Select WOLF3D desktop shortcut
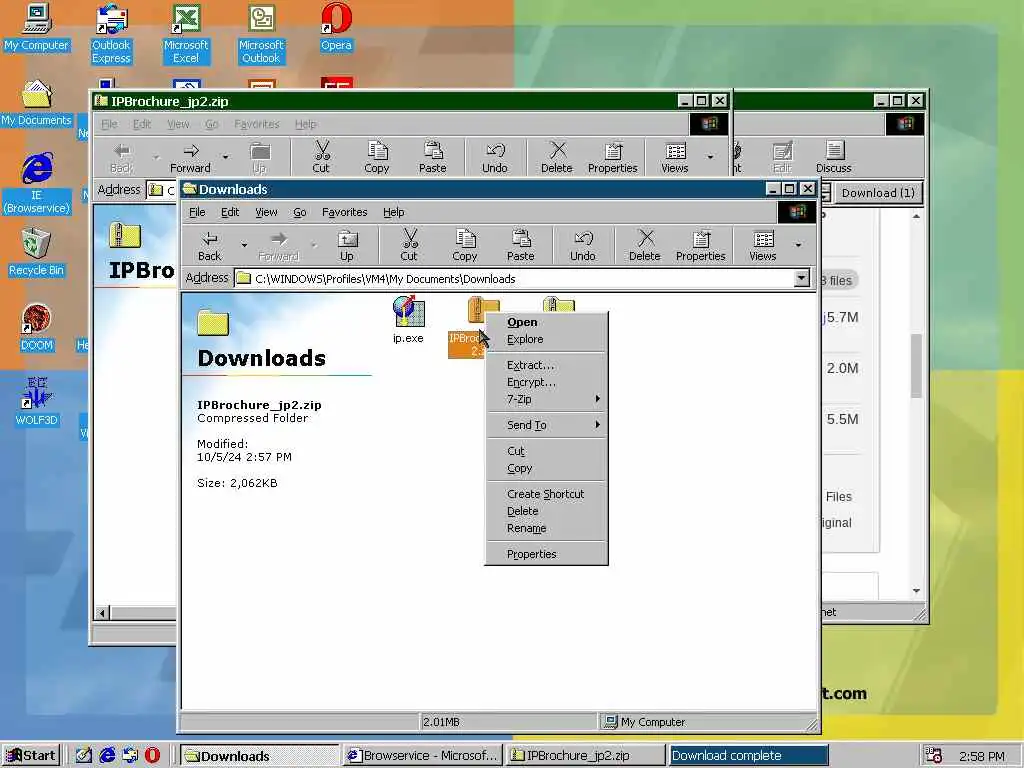Viewport: 1024px width, 768px height. (37, 402)
